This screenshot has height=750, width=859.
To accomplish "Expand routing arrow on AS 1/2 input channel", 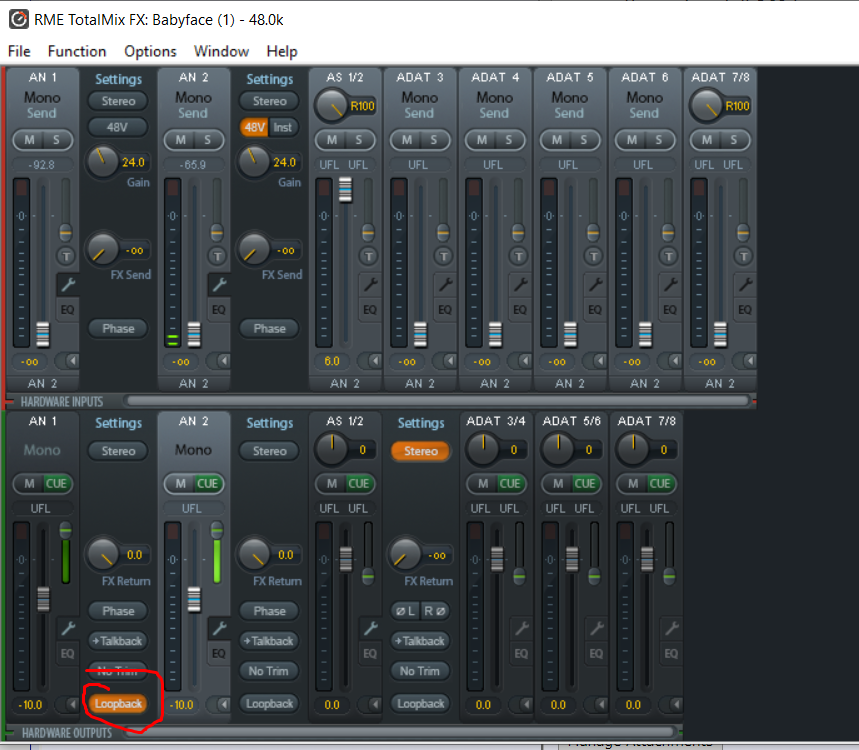I will 370,360.
